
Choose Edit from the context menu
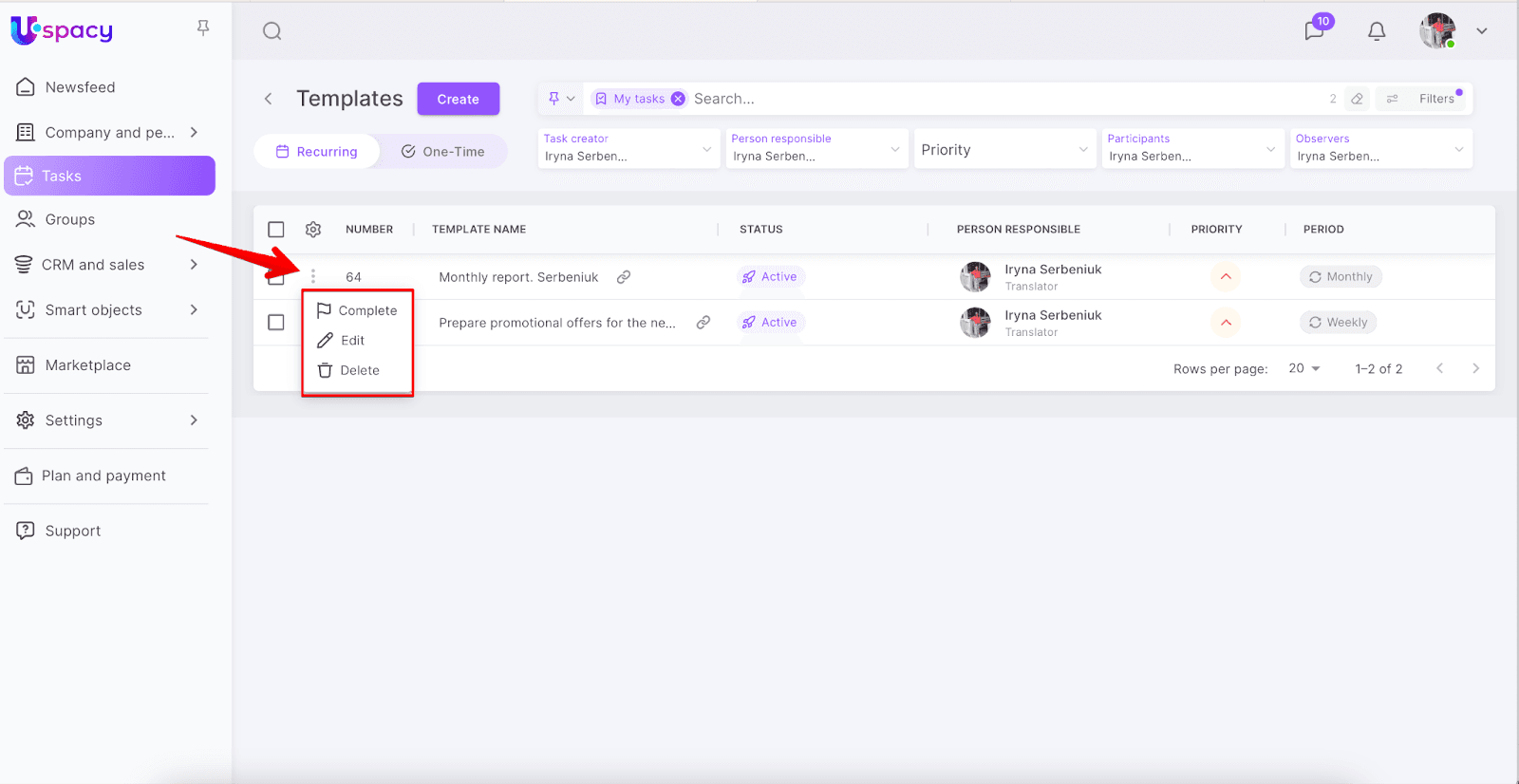tap(352, 341)
